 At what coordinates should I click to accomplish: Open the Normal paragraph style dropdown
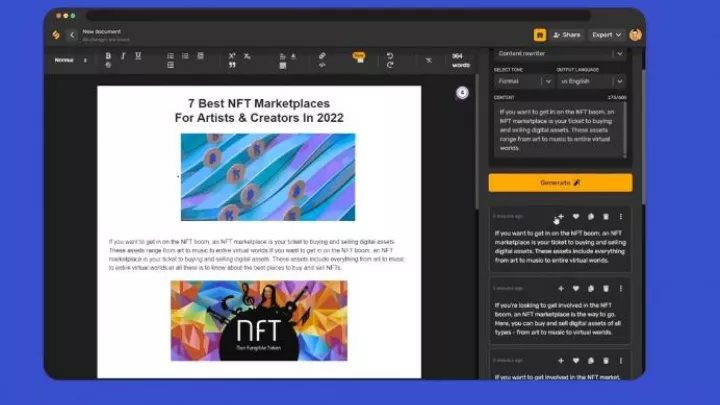tap(70, 60)
